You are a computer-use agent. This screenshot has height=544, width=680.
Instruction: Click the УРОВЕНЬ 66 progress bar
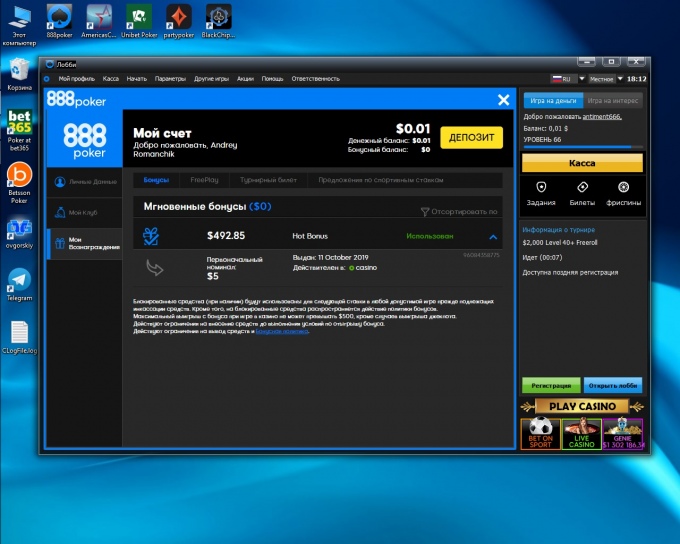click(x=583, y=147)
